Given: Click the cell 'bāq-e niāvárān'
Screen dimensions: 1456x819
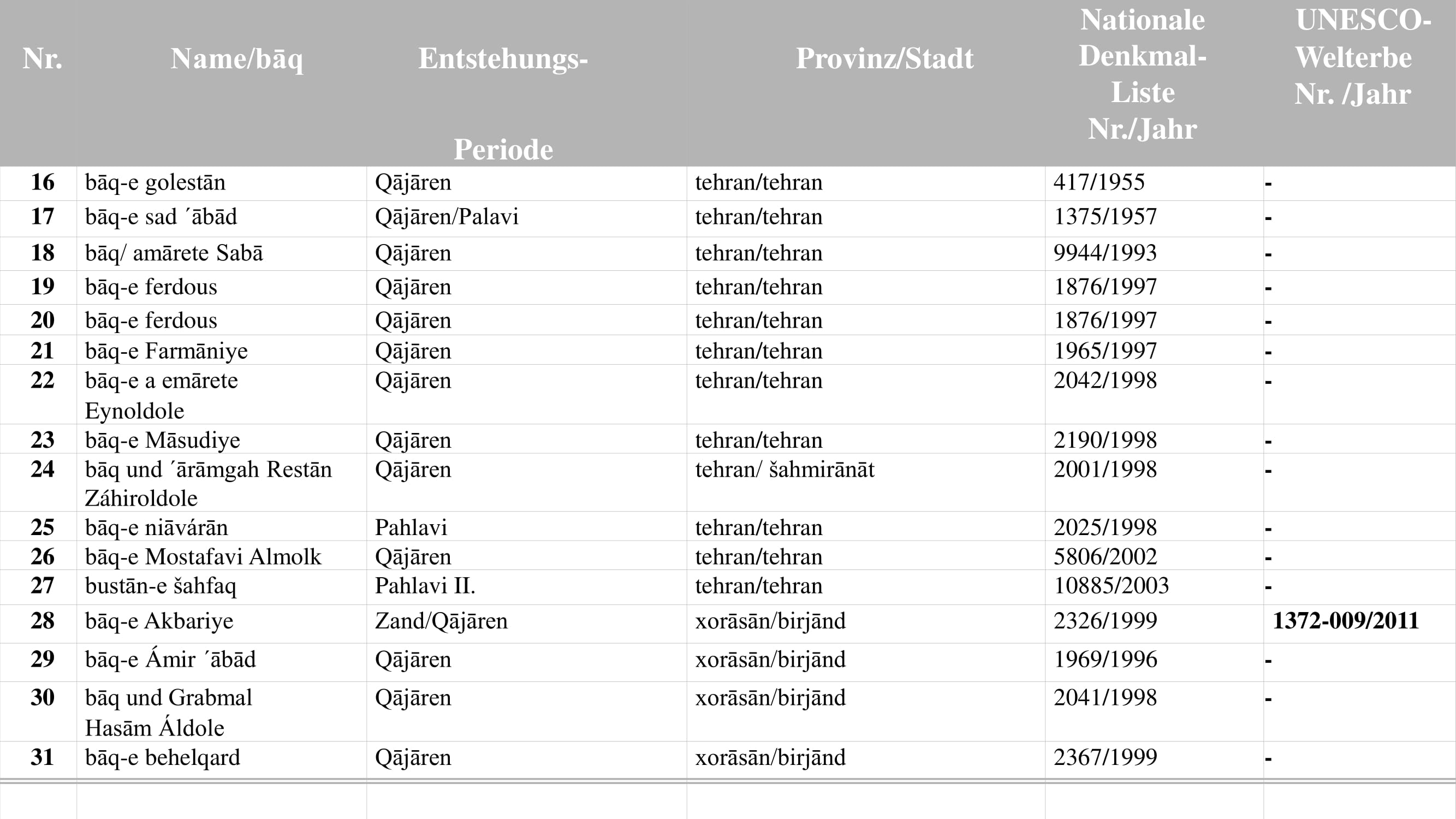Looking at the screenshot, I should point(156,527).
